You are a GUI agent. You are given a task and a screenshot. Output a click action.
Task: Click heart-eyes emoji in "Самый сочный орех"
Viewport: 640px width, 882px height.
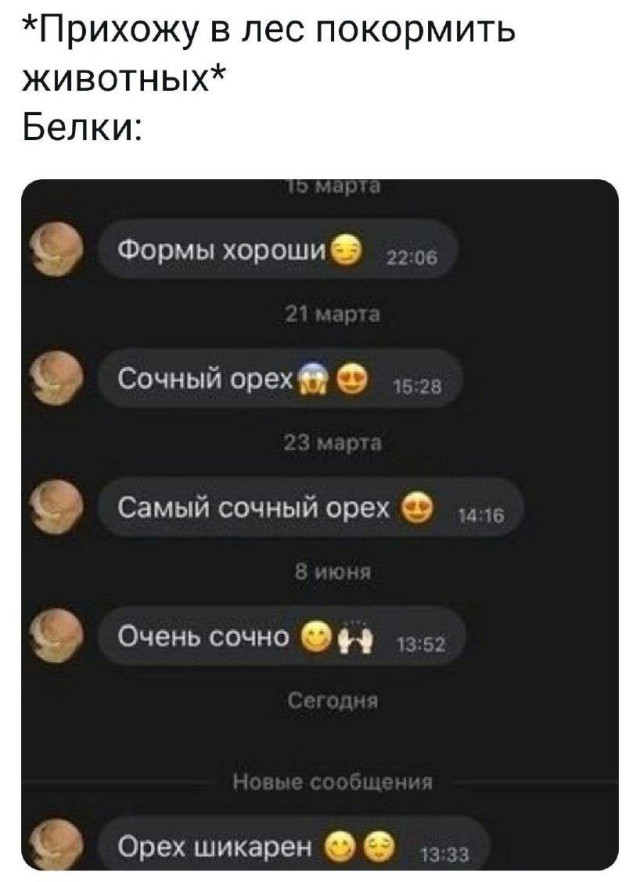point(418,507)
